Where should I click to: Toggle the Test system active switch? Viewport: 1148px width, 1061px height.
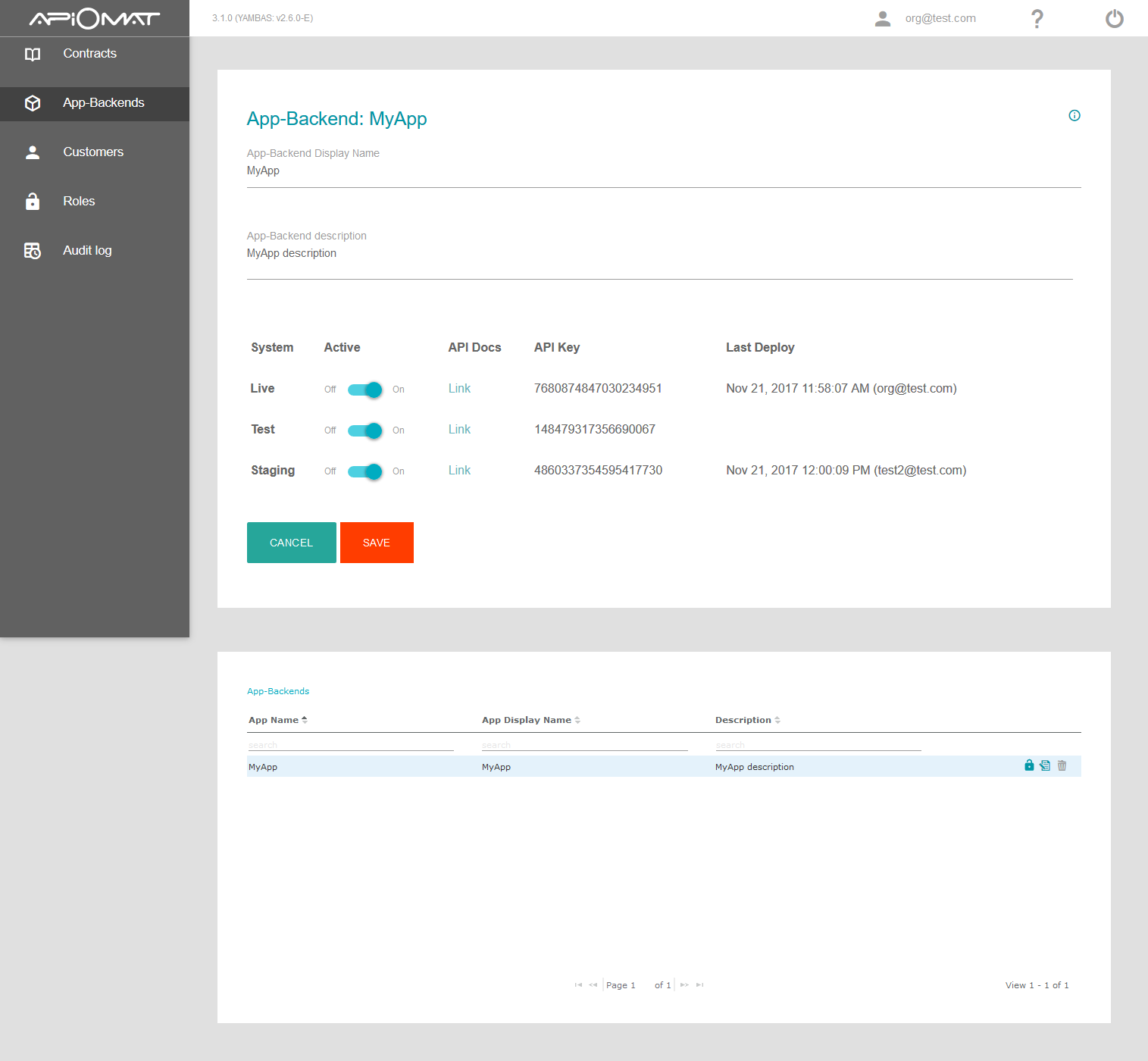(364, 430)
